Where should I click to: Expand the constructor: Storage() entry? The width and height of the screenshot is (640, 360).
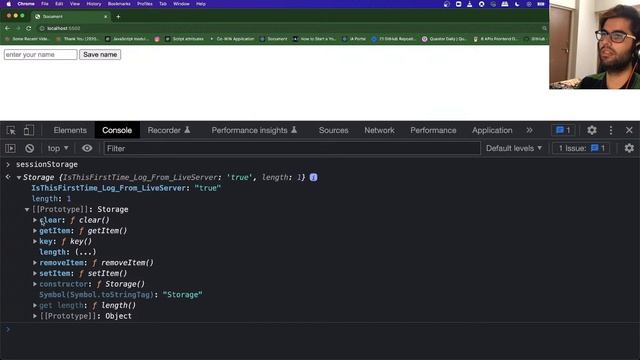(35, 284)
